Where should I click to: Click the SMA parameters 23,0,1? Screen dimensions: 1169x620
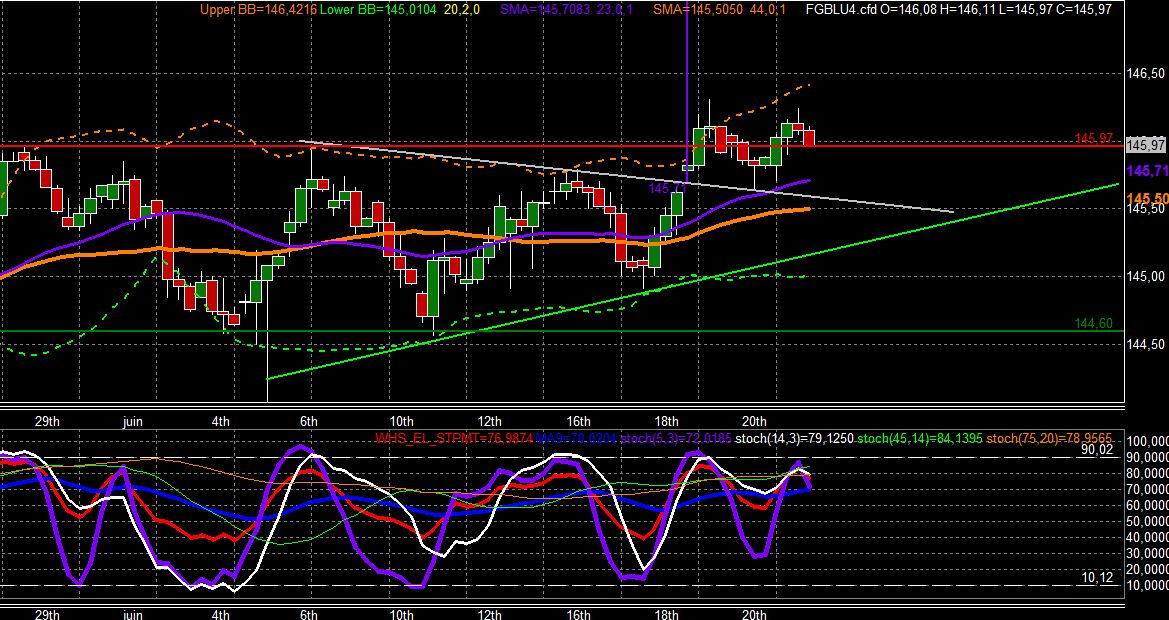pos(614,9)
